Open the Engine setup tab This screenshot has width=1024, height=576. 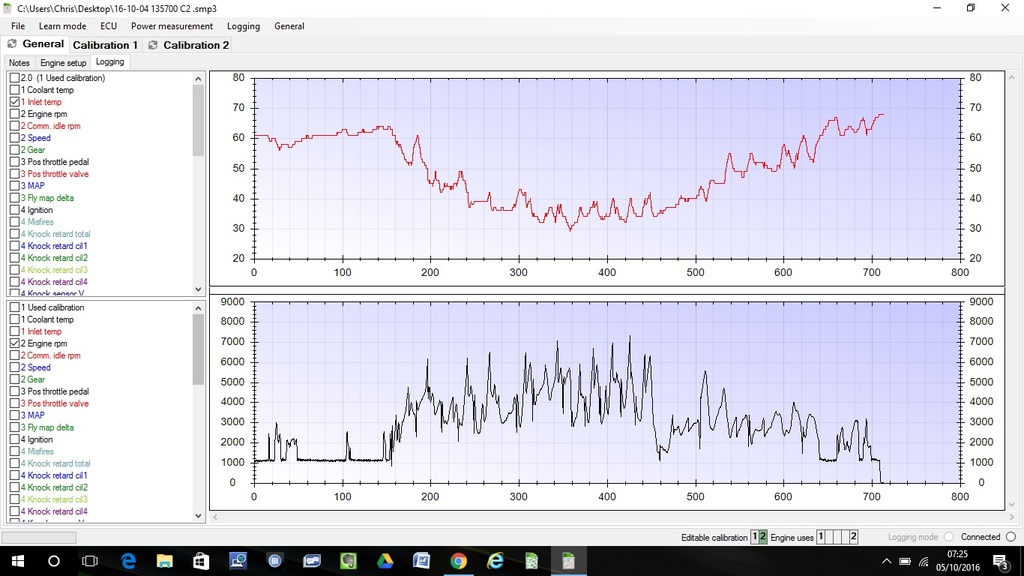tap(62, 62)
